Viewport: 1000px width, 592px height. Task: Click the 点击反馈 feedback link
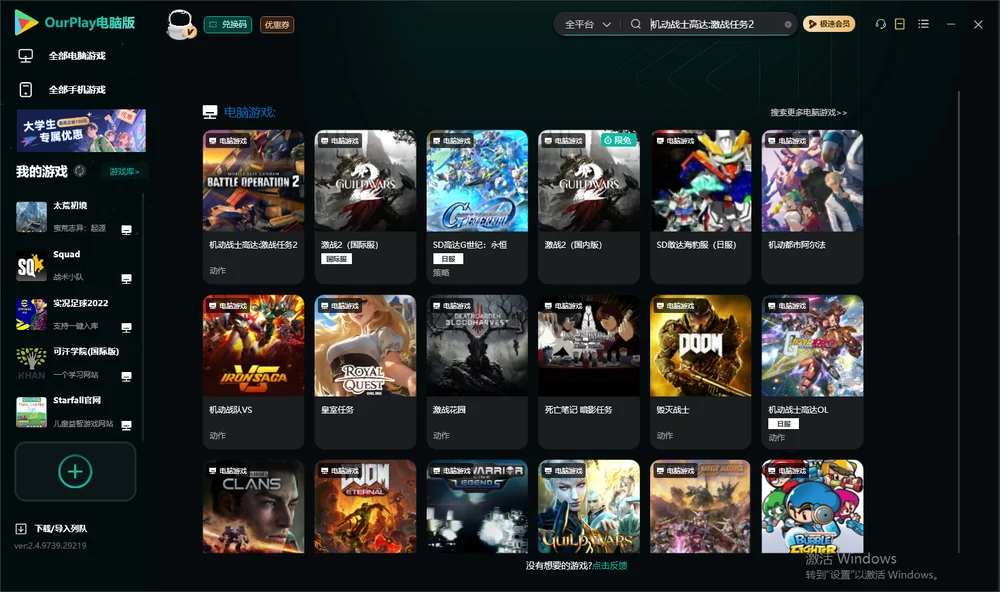tap(609, 565)
